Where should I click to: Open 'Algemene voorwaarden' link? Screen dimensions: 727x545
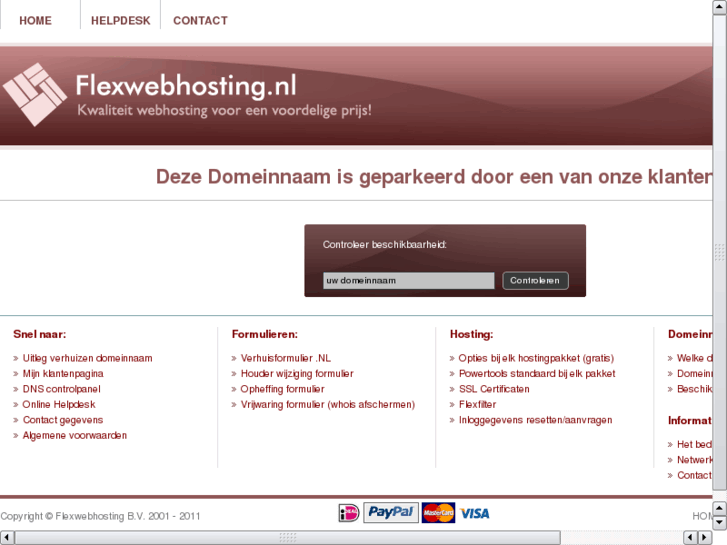[x=75, y=435]
